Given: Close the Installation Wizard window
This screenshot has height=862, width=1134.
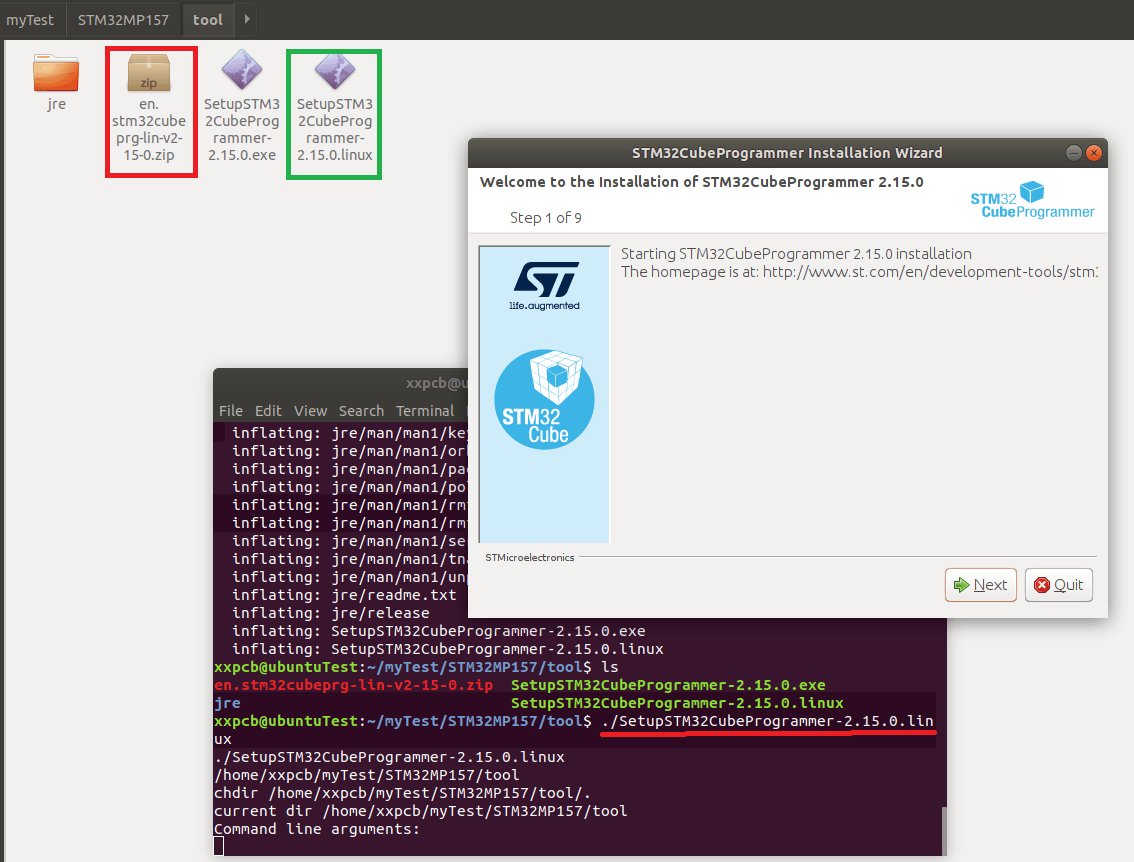Looking at the screenshot, I should [1094, 153].
